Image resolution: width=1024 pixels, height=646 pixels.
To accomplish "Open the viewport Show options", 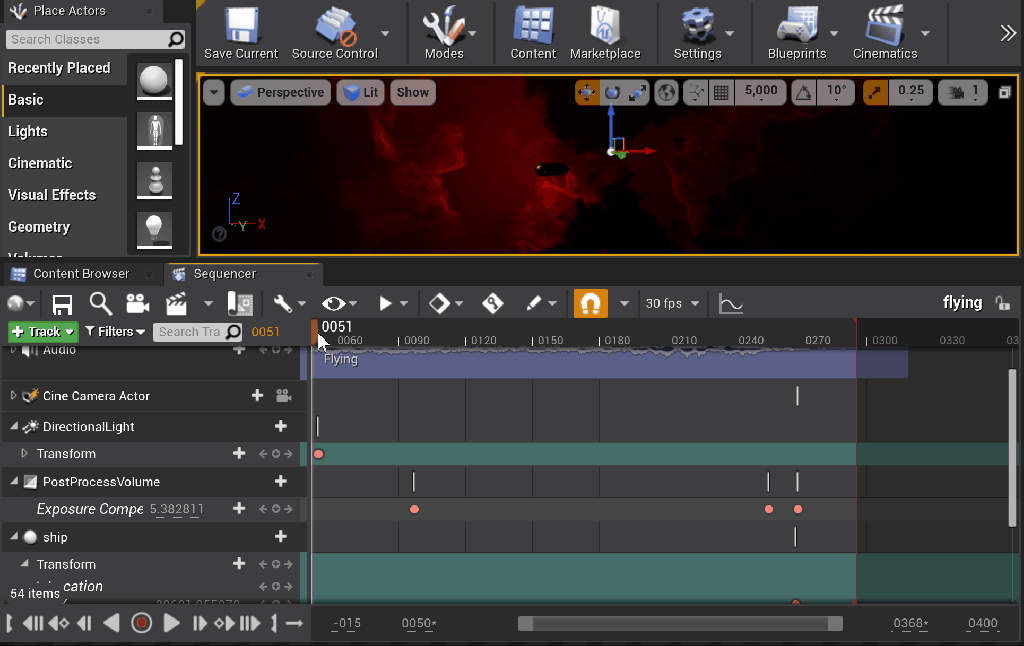I will 412,93.
